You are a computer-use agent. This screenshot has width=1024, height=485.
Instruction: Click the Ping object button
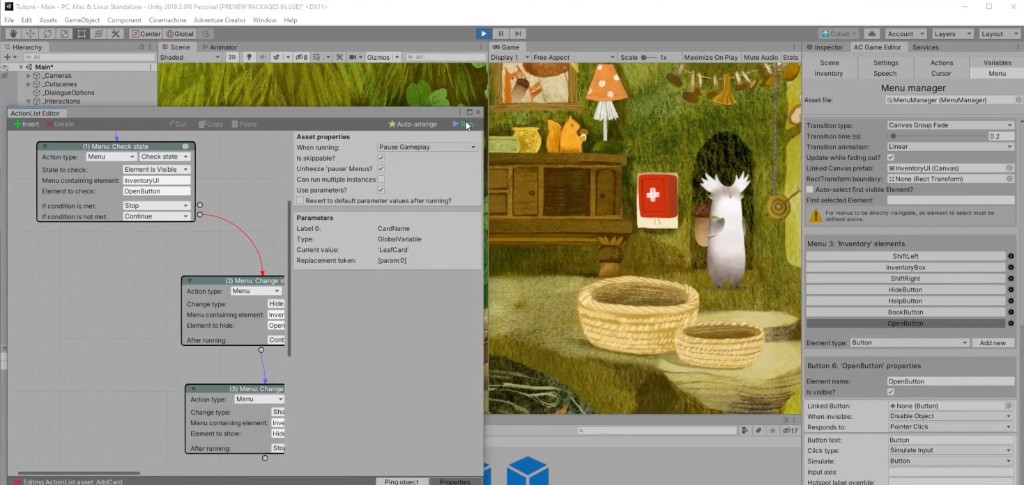402,482
